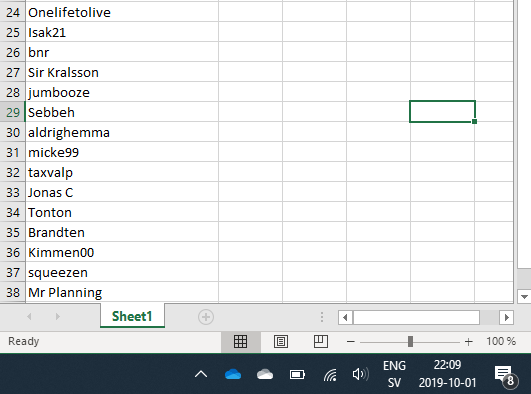Select cell containing bnr
This screenshot has height=394, width=531.
pyautogui.click(x=122, y=52)
